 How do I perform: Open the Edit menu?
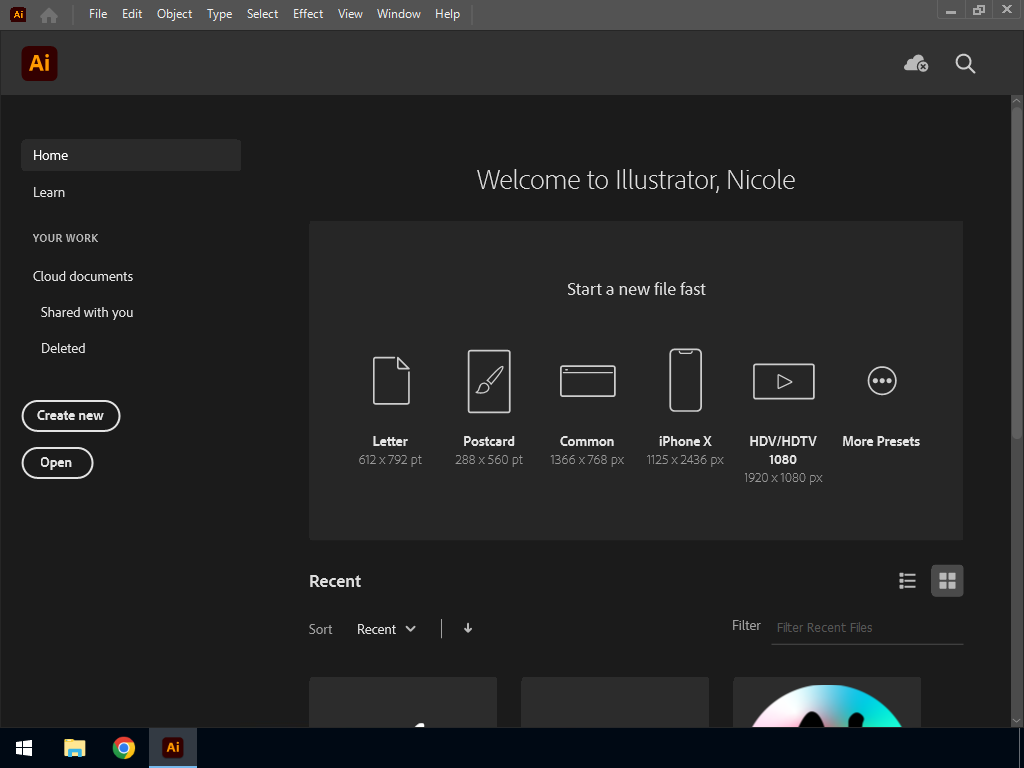click(x=132, y=14)
